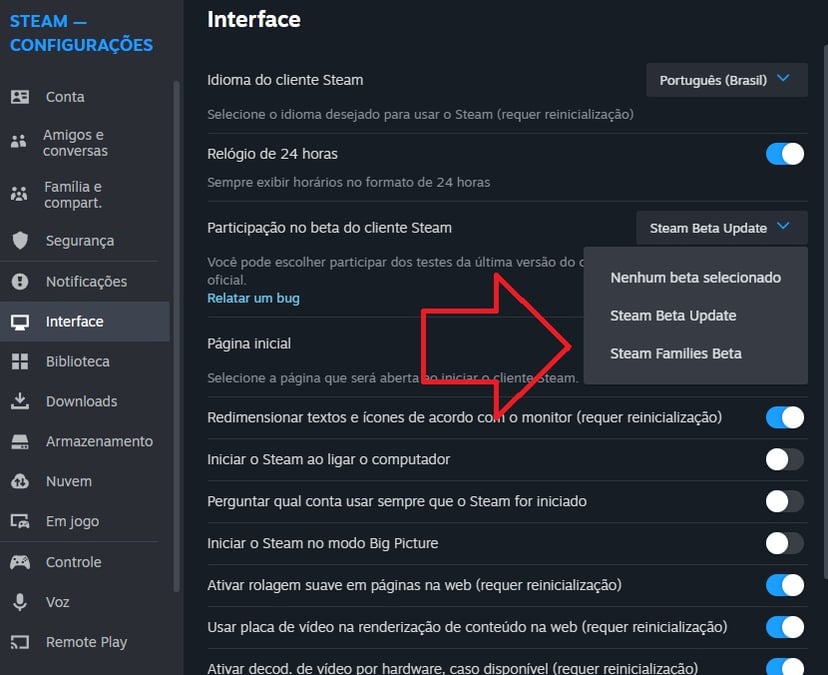Collapse the Participação no beta dropdown
The width and height of the screenshot is (828, 675).
[x=721, y=228]
